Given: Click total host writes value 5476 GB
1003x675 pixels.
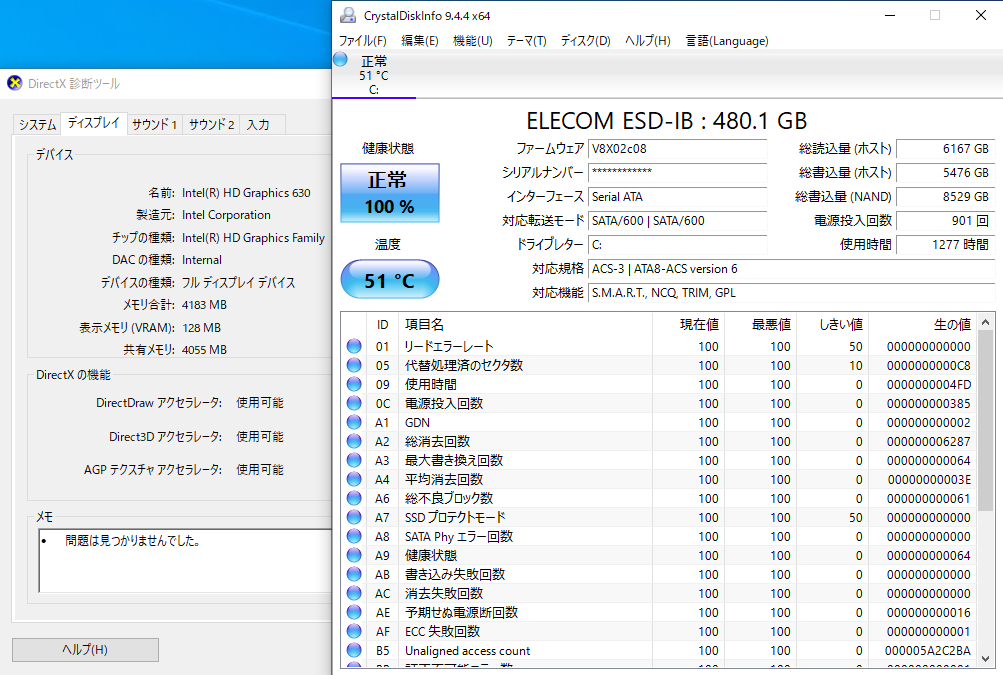Looking at the screenshot, I should tap(945, 173).
